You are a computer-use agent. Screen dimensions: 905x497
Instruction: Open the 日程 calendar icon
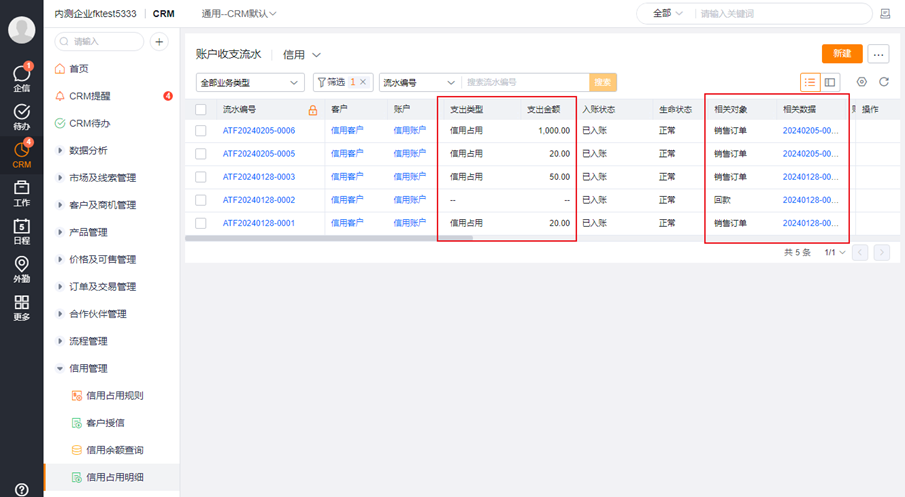pyautogui.click(x=21, y=231)
